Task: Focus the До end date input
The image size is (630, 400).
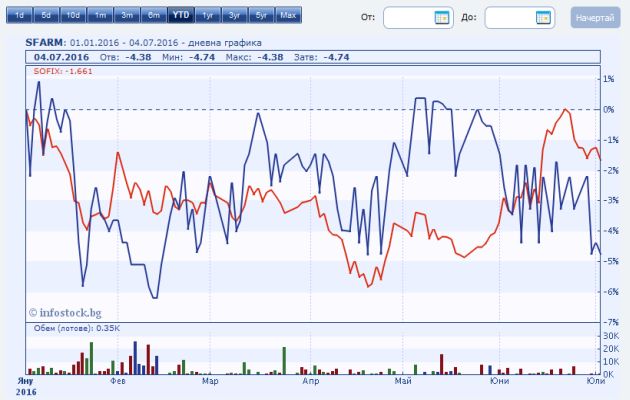Action: [x=520, y=18]
